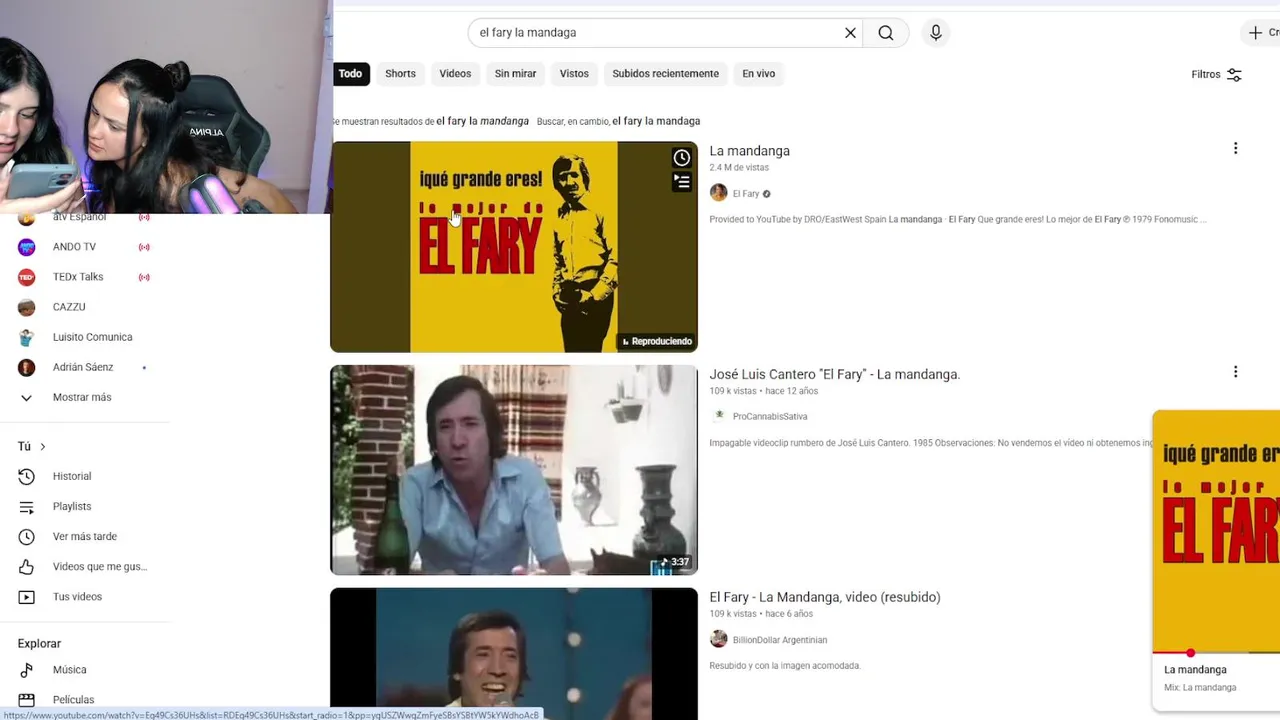This screenshot has width=1280, height=720.
Task: Add La mandanga to queue via thumbnail icon
Action: coord(682,182)
